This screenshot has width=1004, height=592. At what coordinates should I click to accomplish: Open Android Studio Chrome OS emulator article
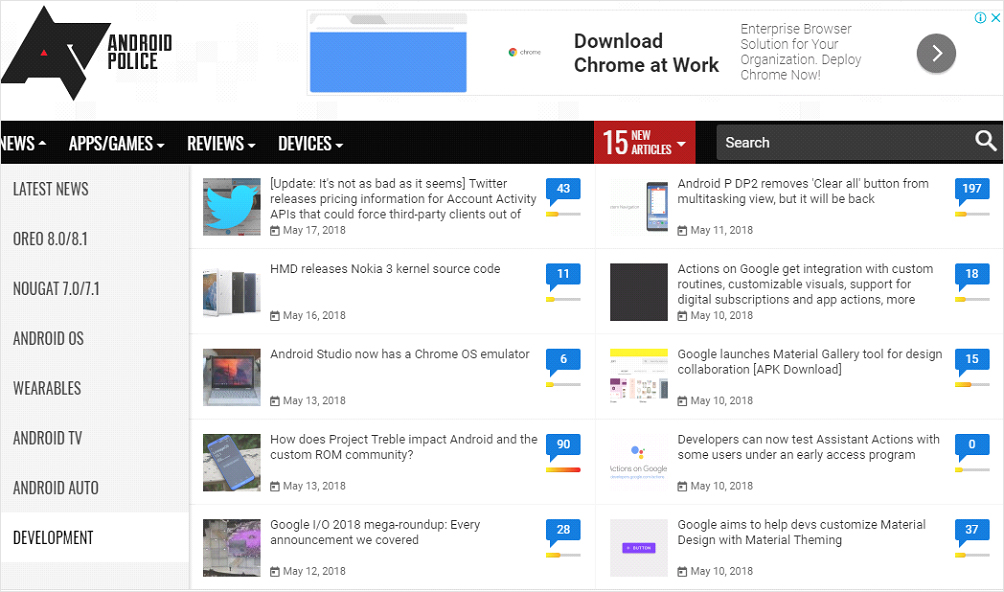coord(400,354)
